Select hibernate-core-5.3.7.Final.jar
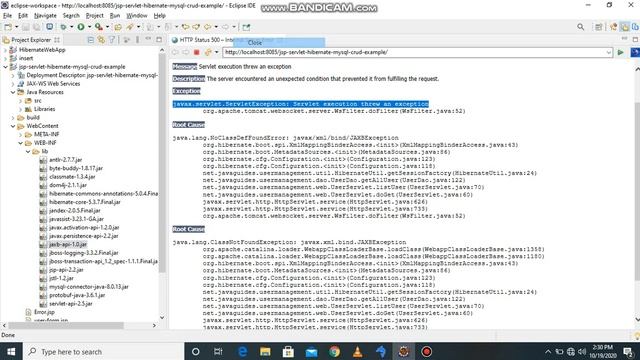 tap(84, 202)
